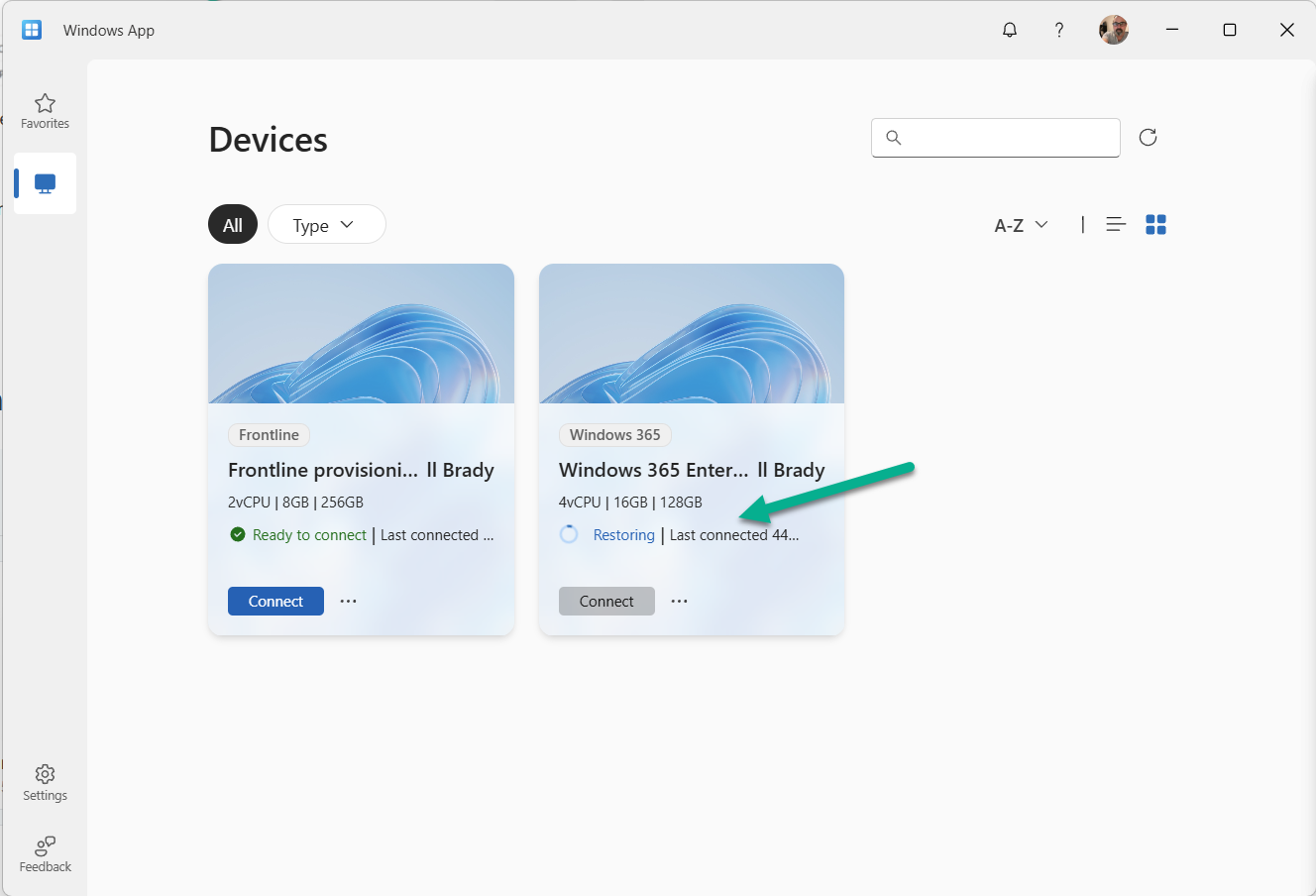Switch to grid view layout
Viewport: 1316px width, 896px height.
[x=1155, y=225]
